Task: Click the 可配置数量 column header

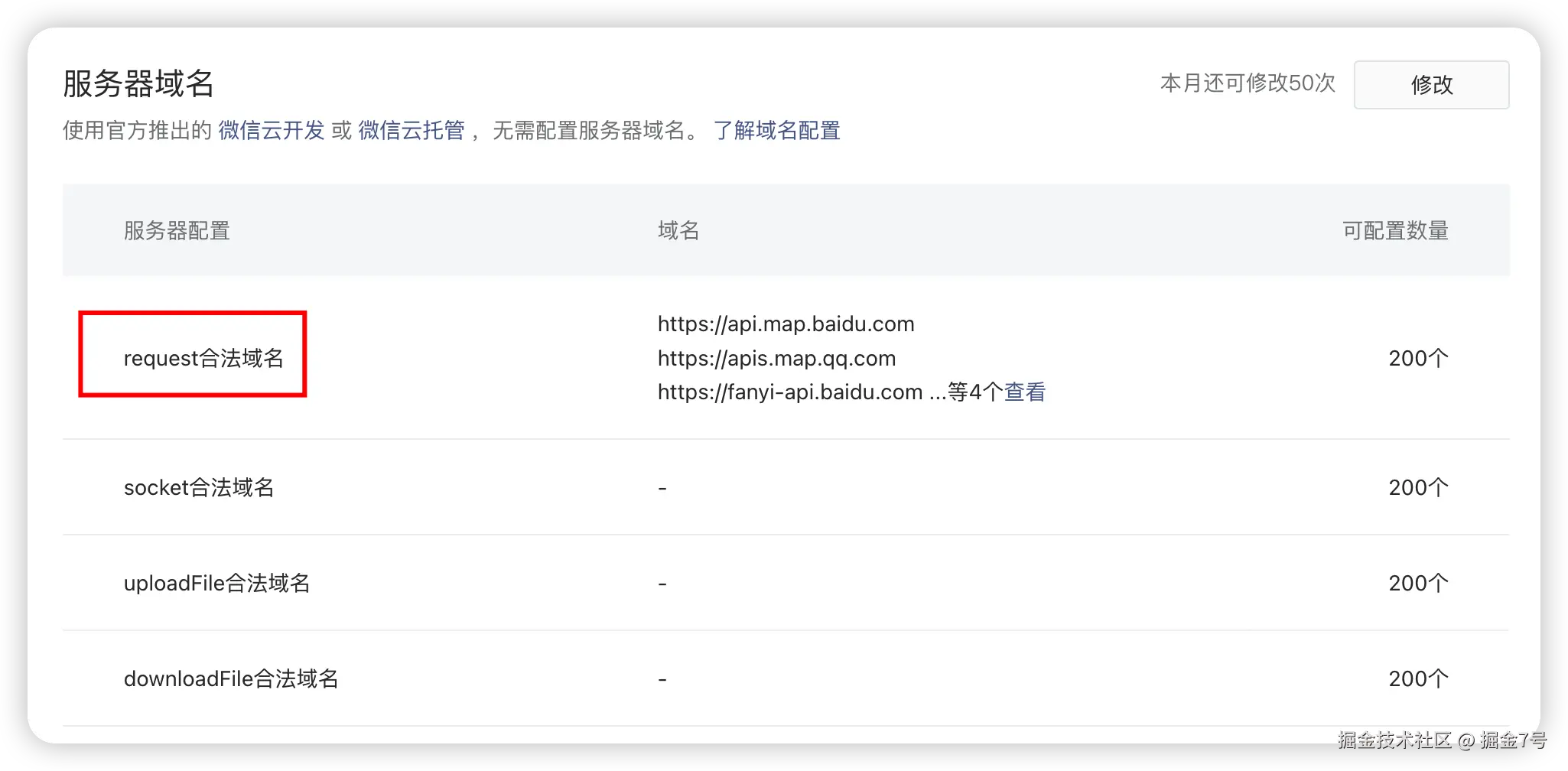Action: pos(1395,230)
